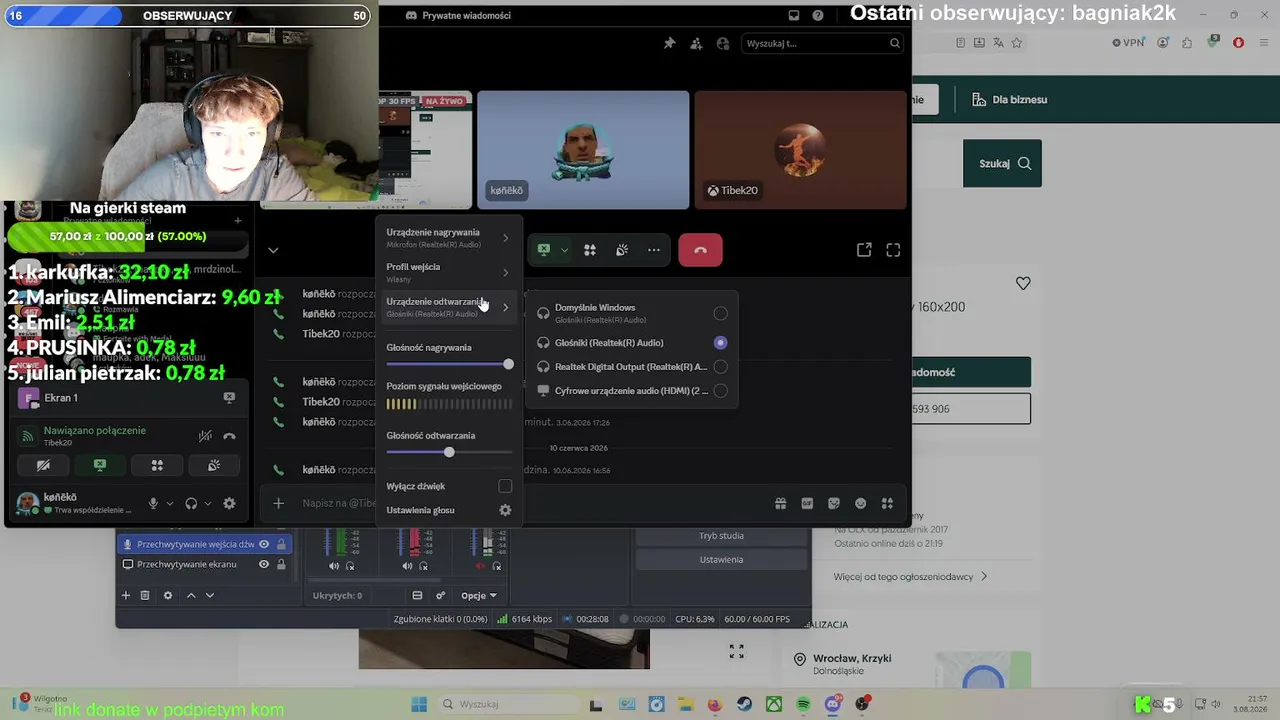Toggle lock on Przechwytywanie wejścia dźw source
Viewport: 1280px width, 720px height.
pos(281,544)
